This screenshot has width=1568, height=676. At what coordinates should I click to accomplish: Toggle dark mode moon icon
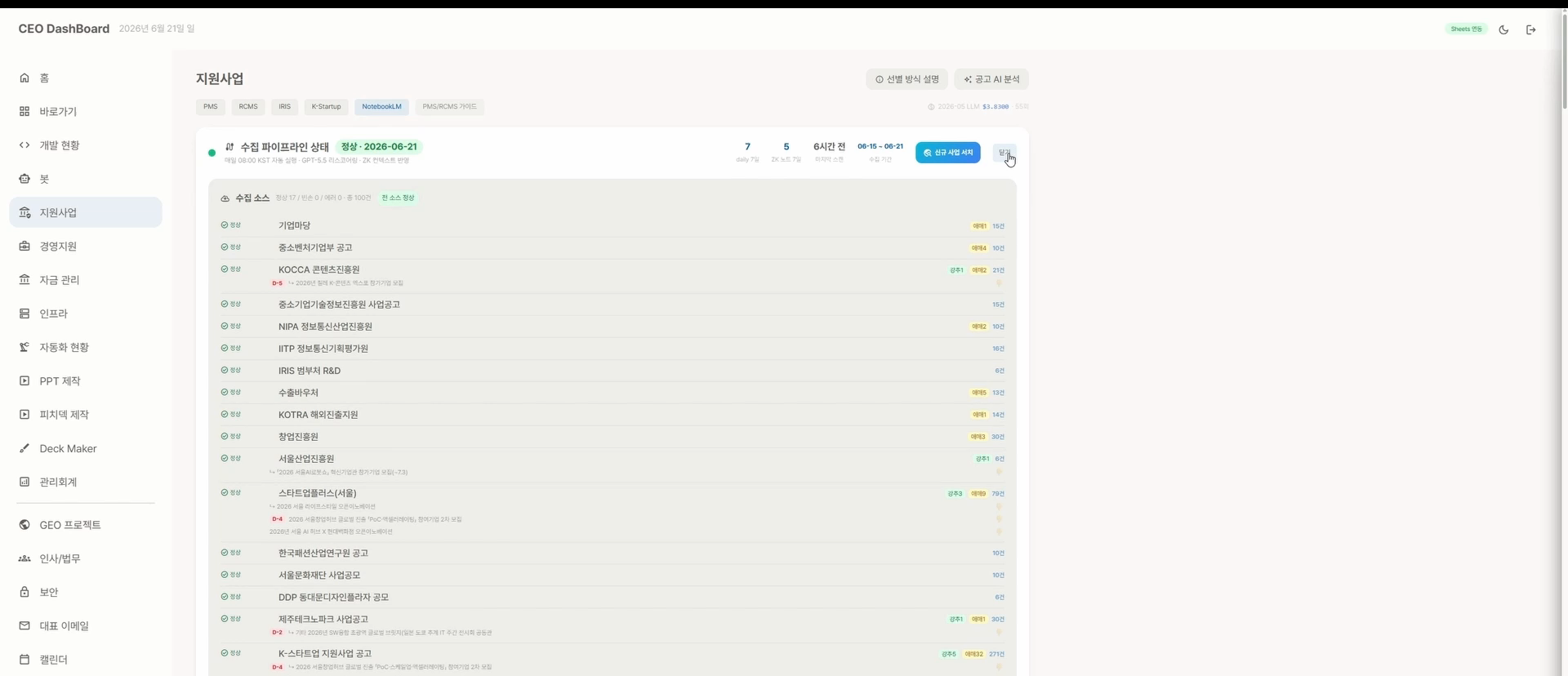coord(1503,29)
